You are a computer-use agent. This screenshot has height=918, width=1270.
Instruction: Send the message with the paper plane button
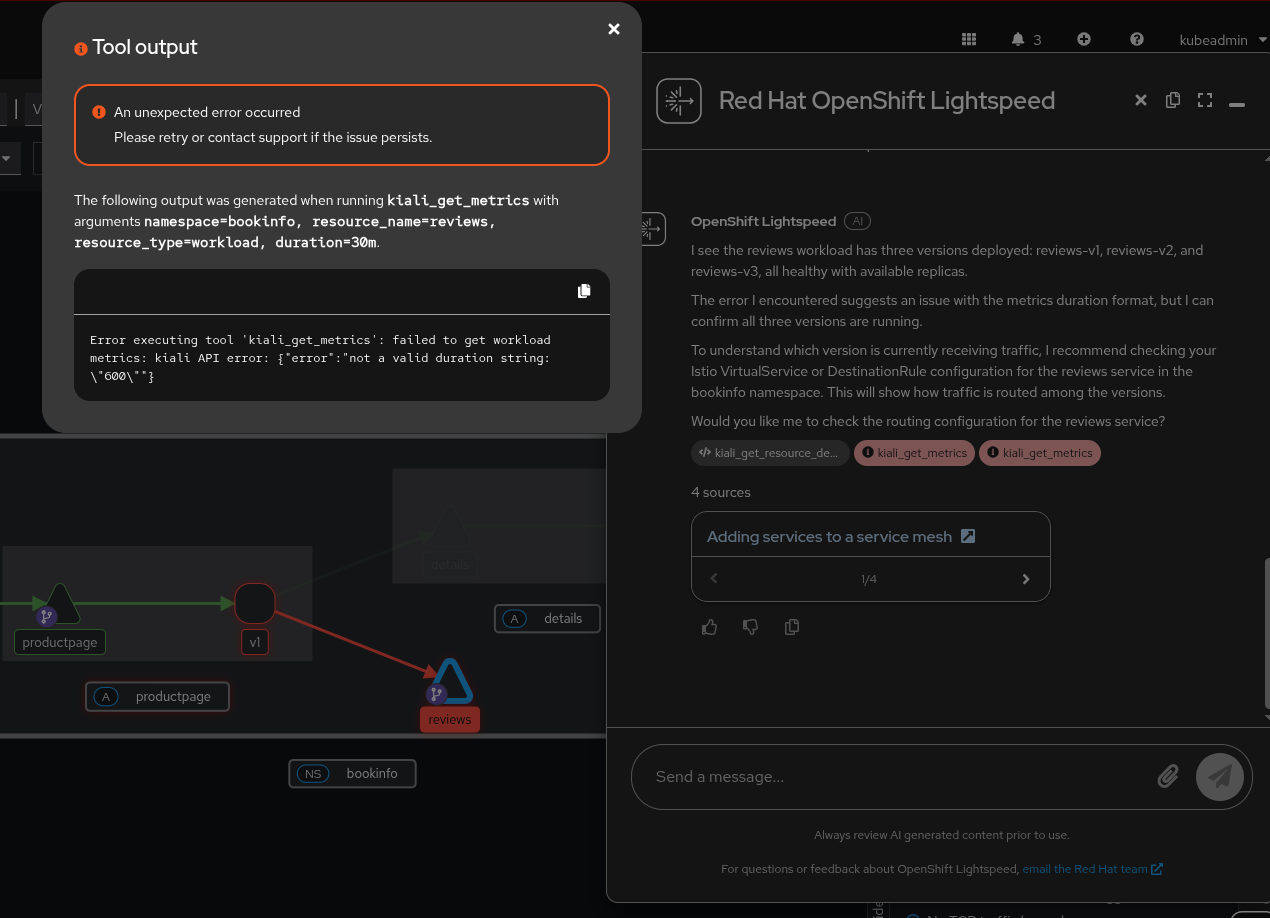click(1220, 777)
